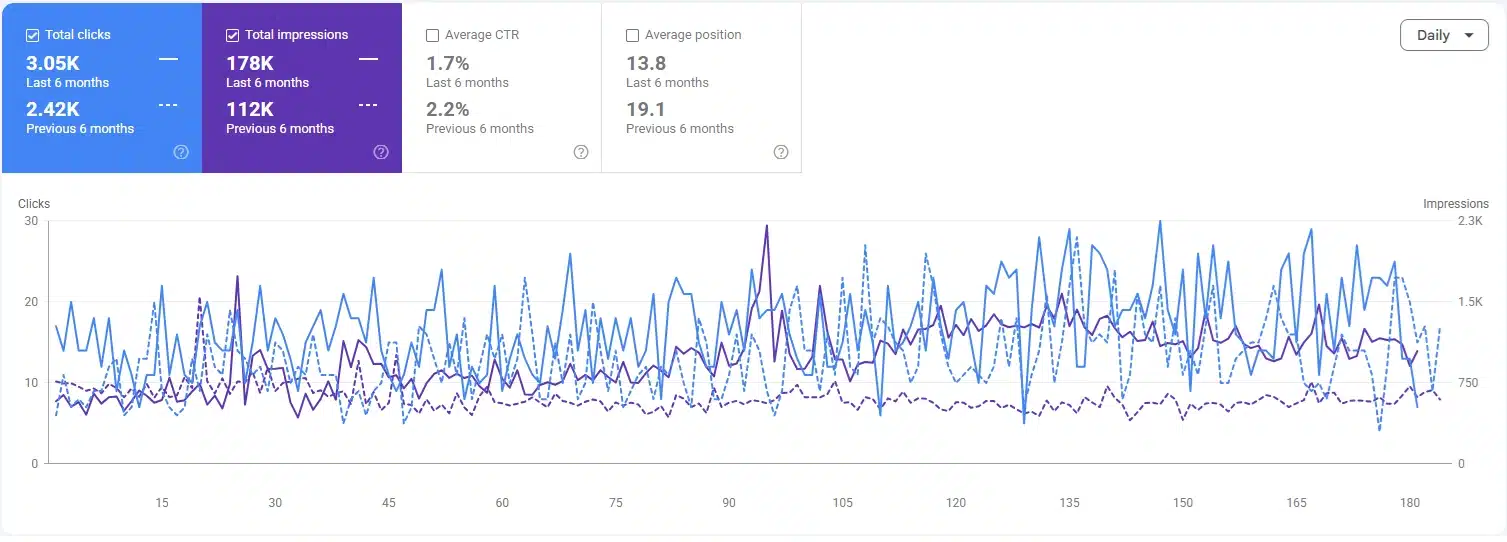Viewport: 1507px width, 542px height.
Task: Enable the Average CTR checkbox
Action: click(x=433, y=35)
